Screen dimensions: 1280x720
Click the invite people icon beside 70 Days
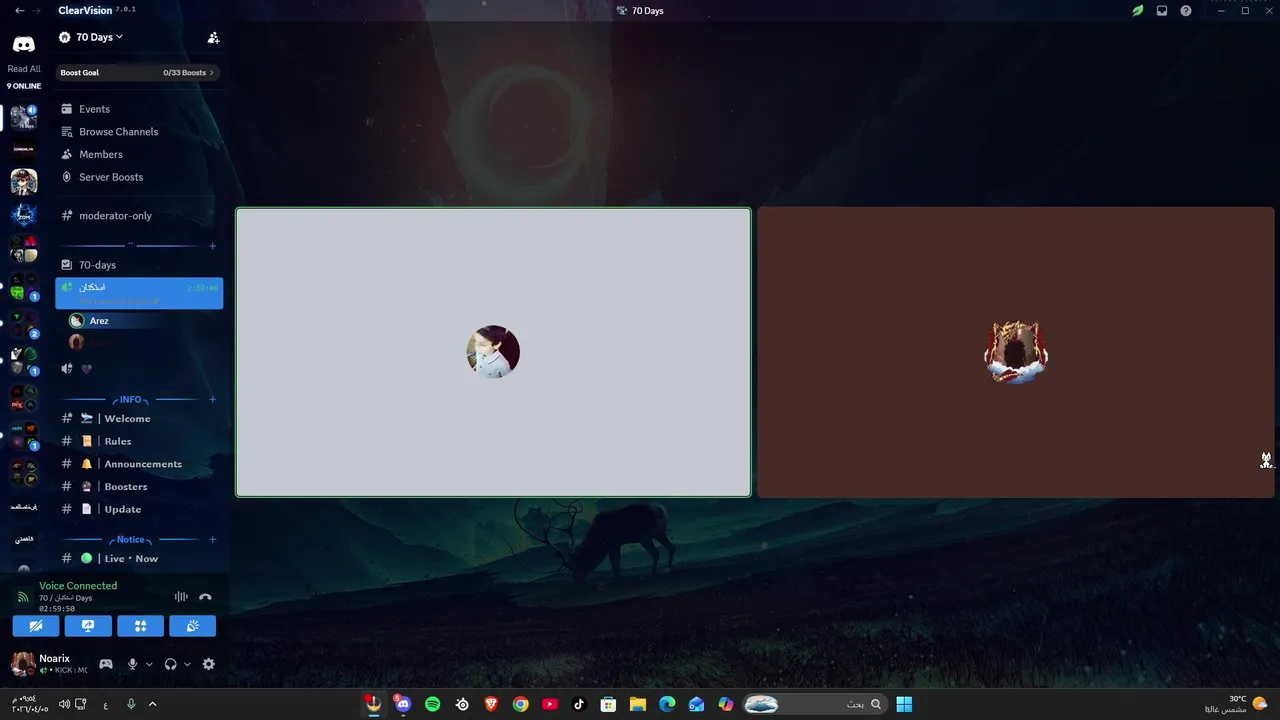point(213,37)
